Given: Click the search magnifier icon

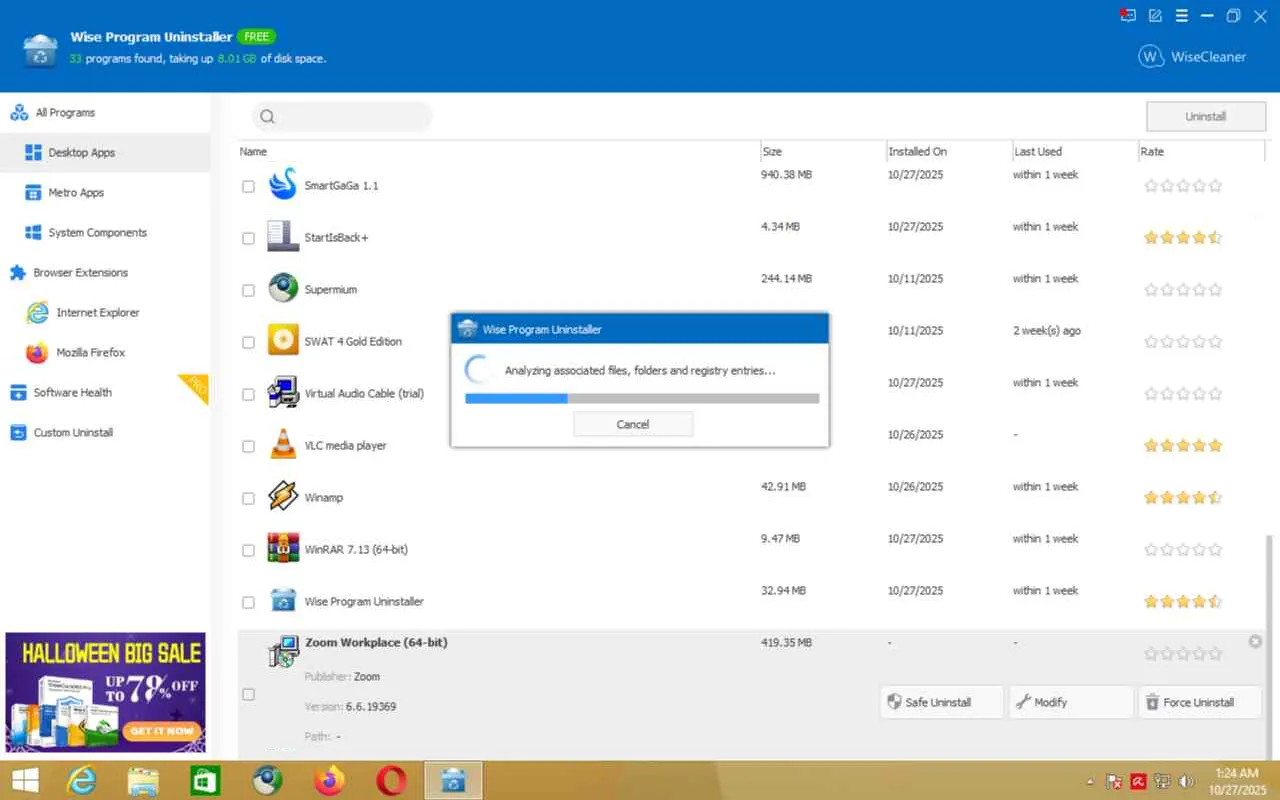Looking at the screenshot, I should pos(267,117).
